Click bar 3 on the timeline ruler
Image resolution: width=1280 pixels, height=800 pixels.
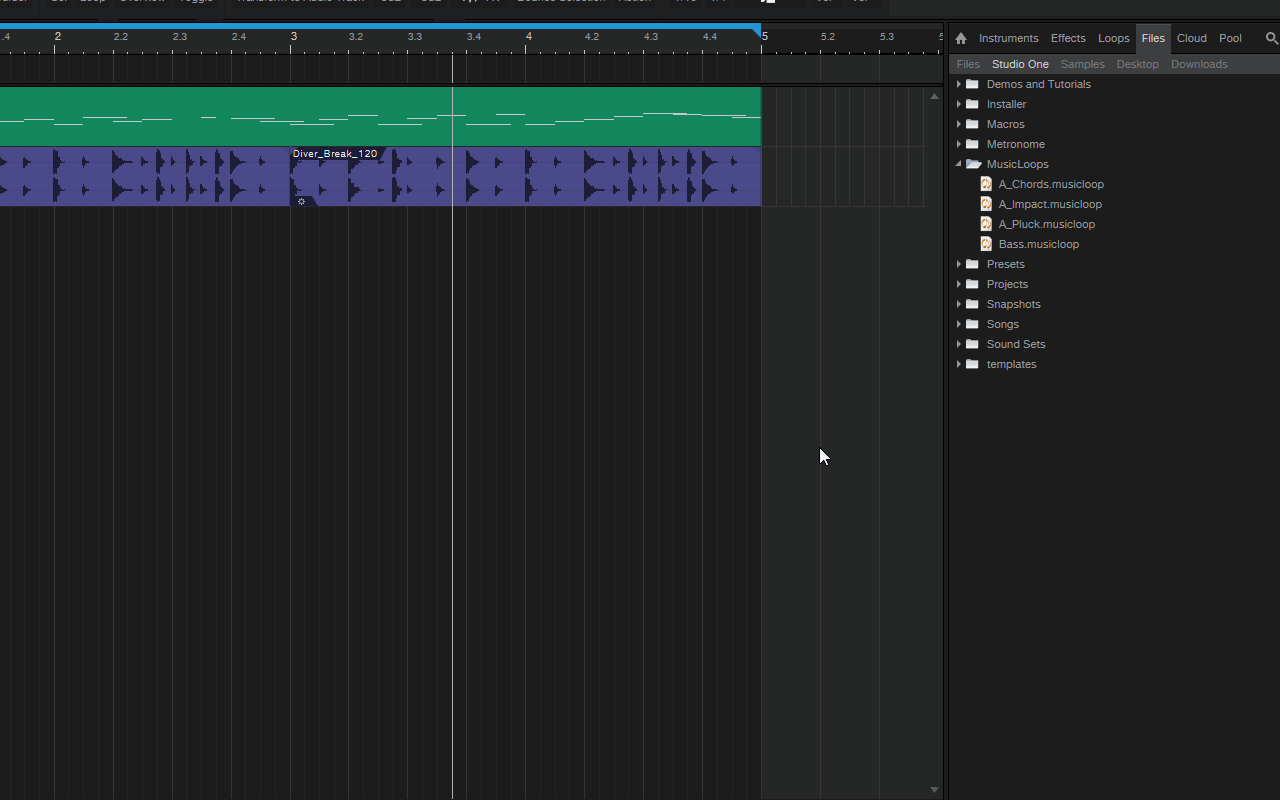click(293, 37)
